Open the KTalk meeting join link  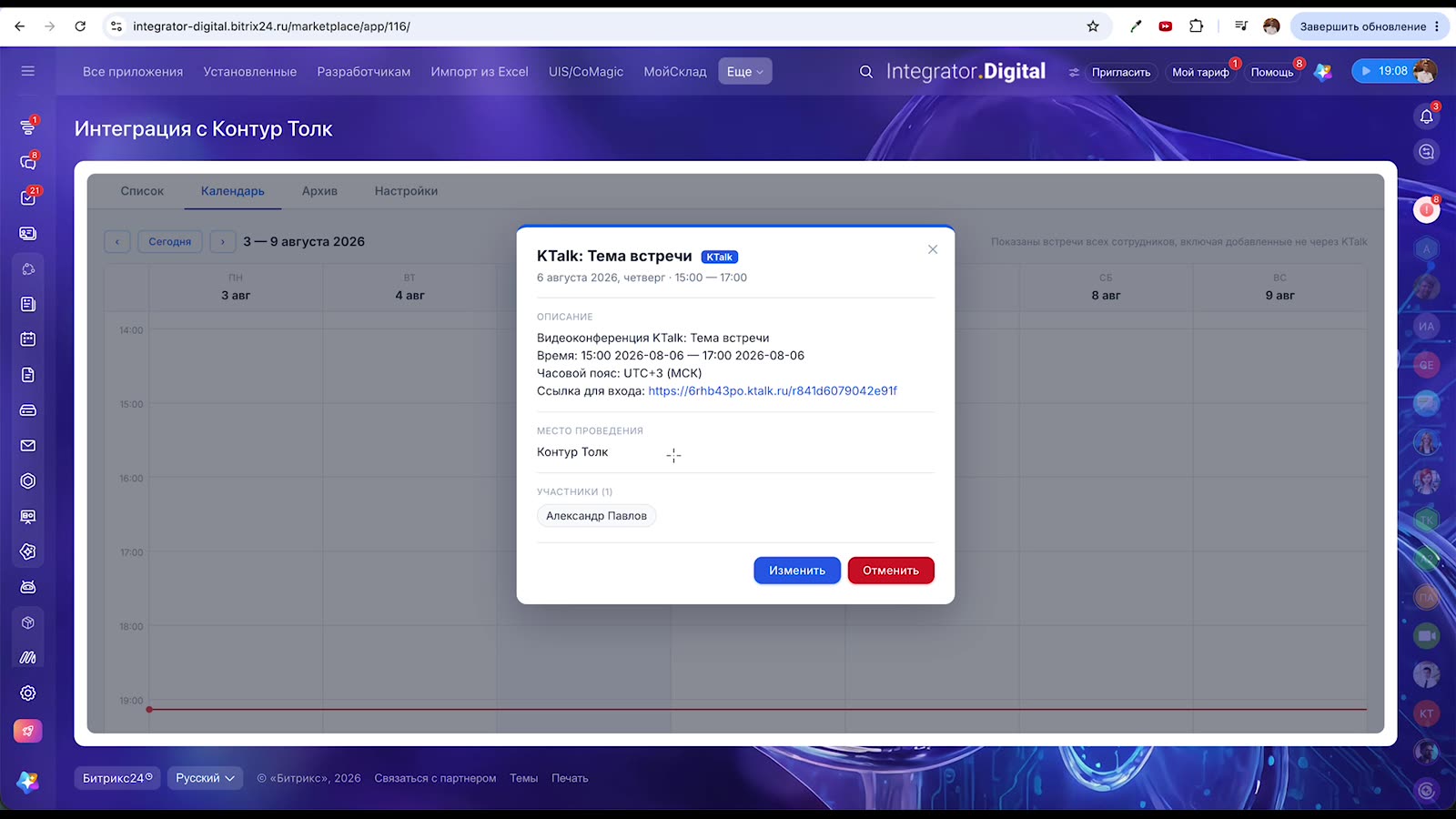(773, 391)
